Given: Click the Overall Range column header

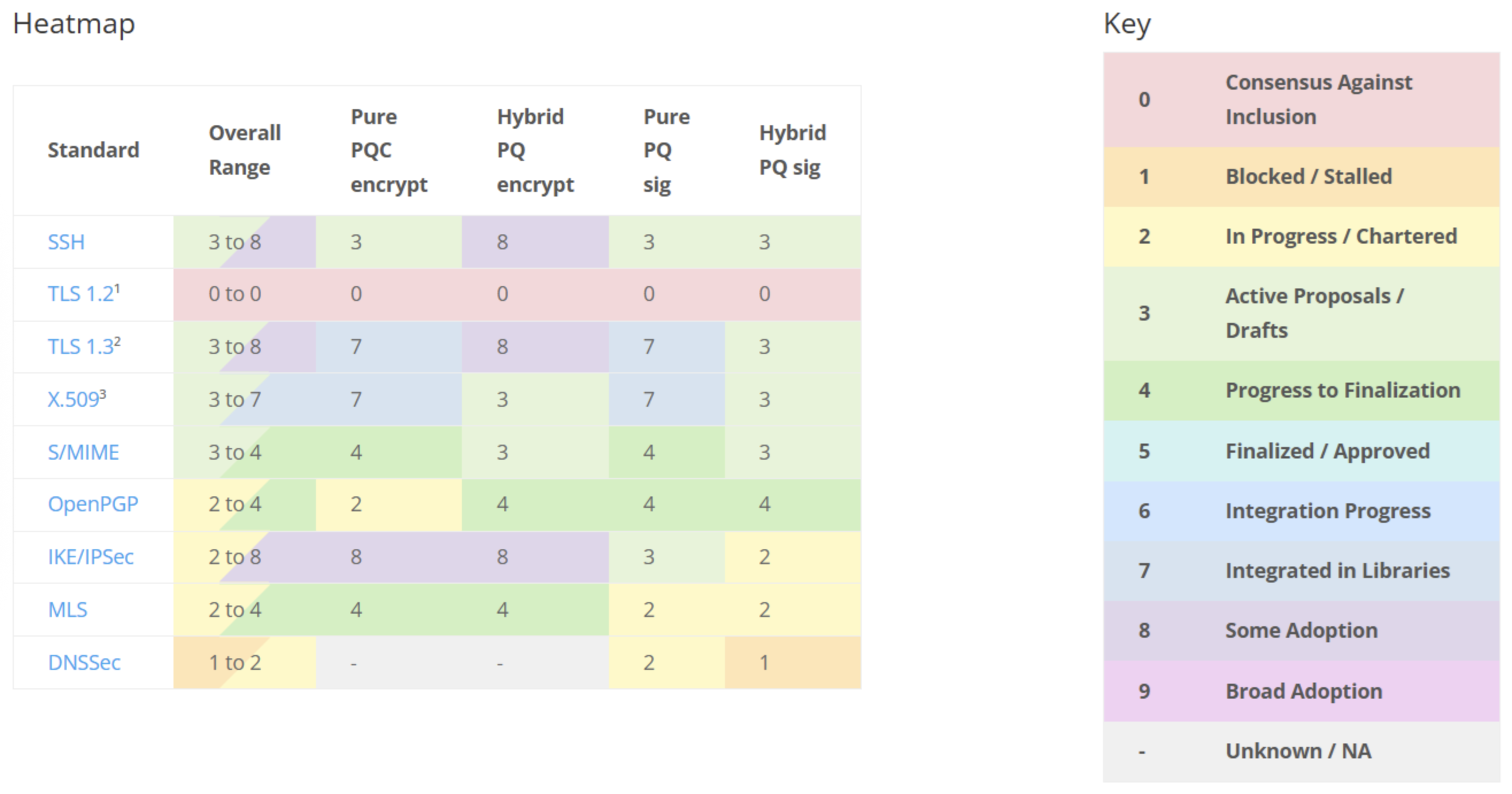Looking at the screenshot, I should point(245,150).
